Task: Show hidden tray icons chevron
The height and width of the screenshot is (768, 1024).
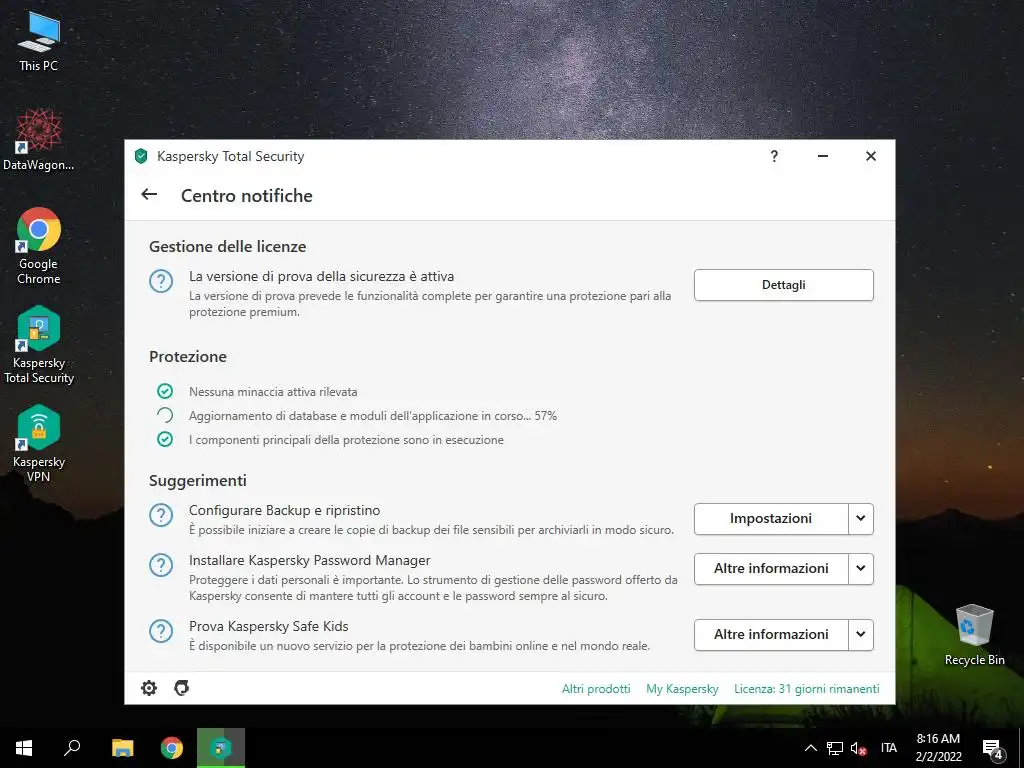Action: click(x=810, y=748)
